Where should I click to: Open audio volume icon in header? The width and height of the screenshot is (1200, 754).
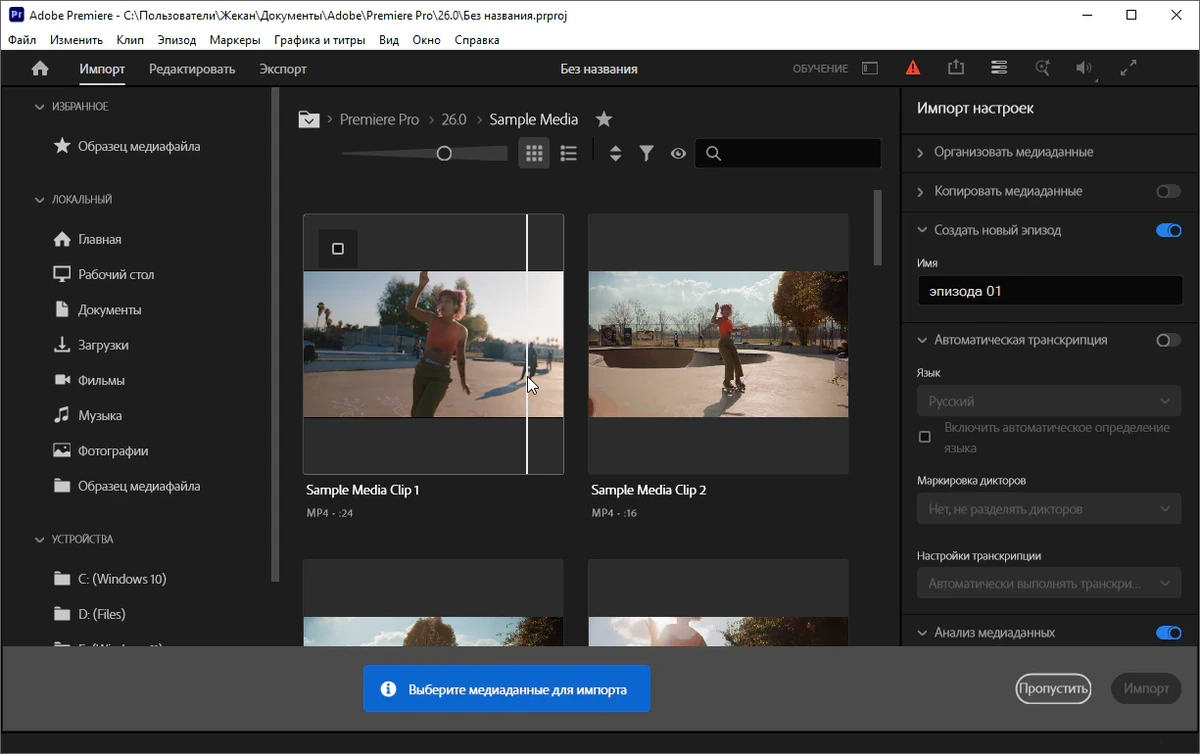(x=1084, y=68)
